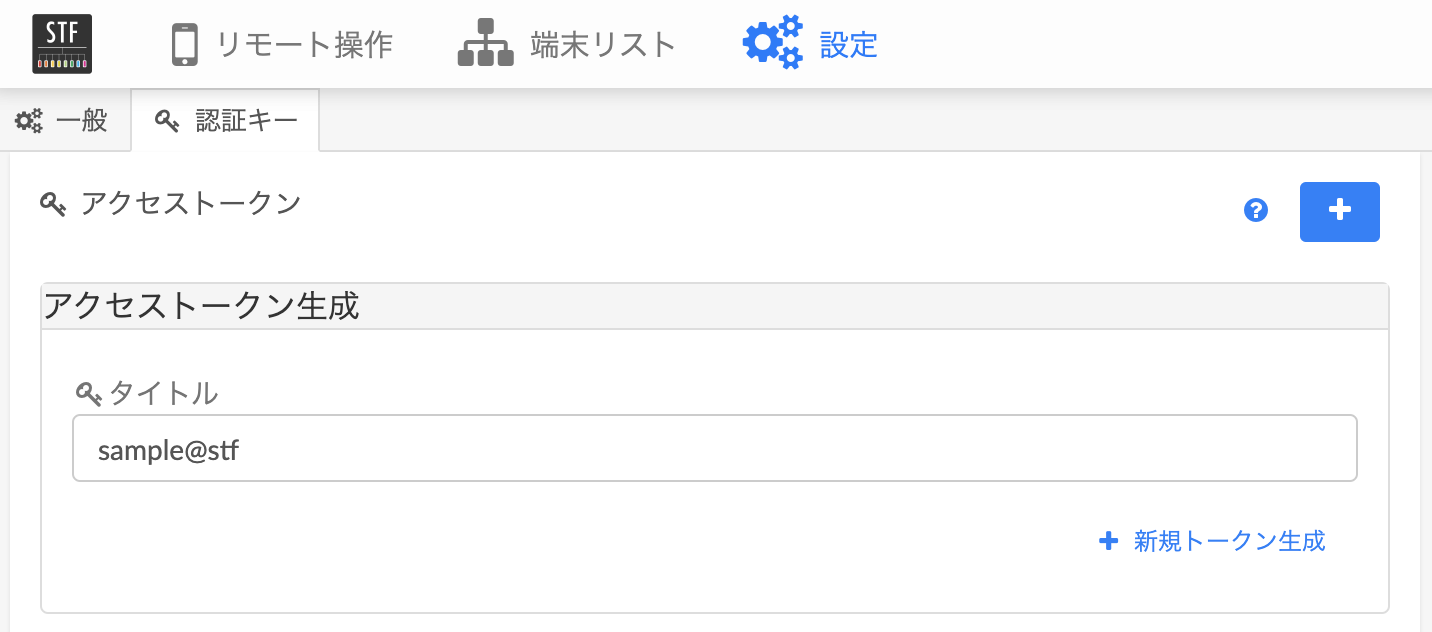1432x632 pixels.
Task: Click the plus symbol beside 新規トークン生成
Action: click(x=1108, y=541)
